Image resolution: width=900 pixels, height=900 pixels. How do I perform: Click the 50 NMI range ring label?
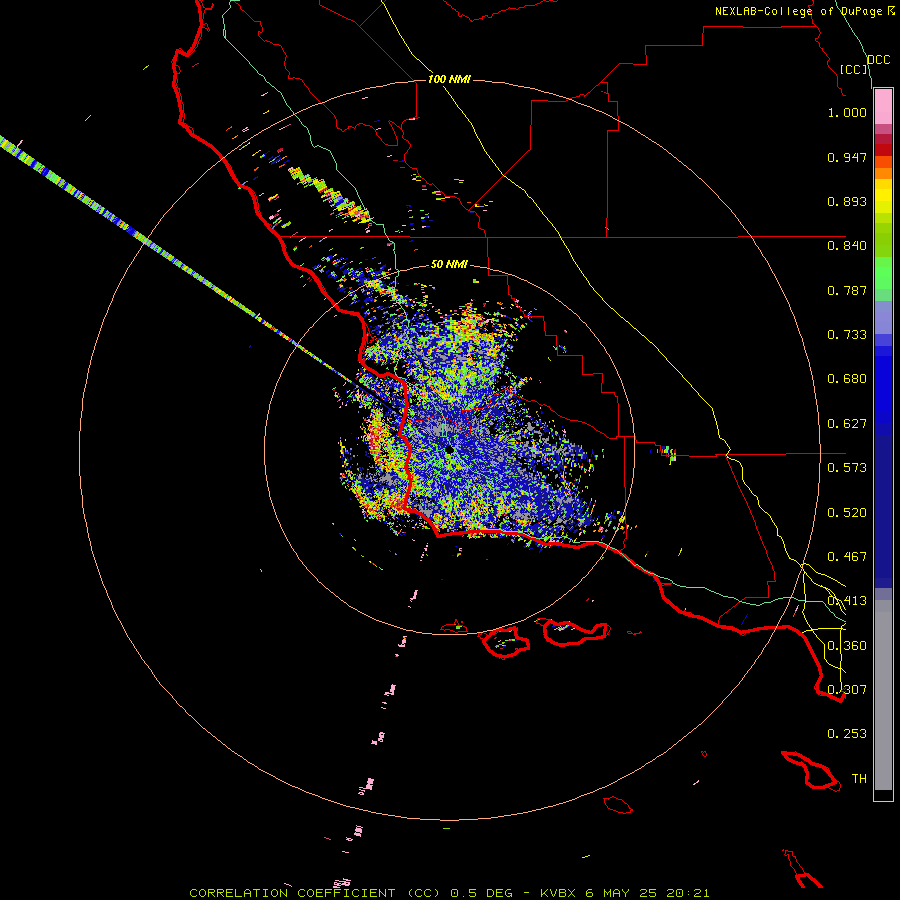tap(449, 265)
